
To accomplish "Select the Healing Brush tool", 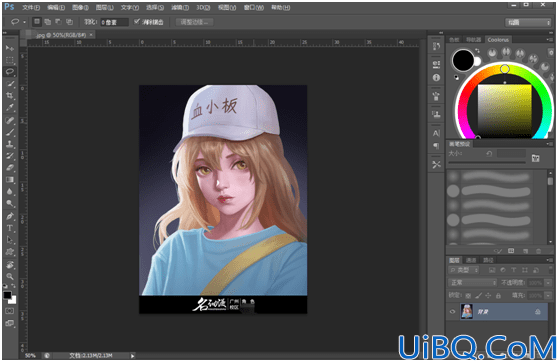I will pyautogui.click(x=10, y=120).
